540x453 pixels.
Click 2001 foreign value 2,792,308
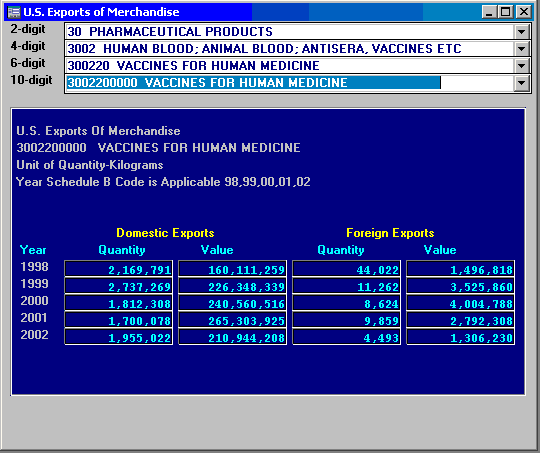click(460, 320)
